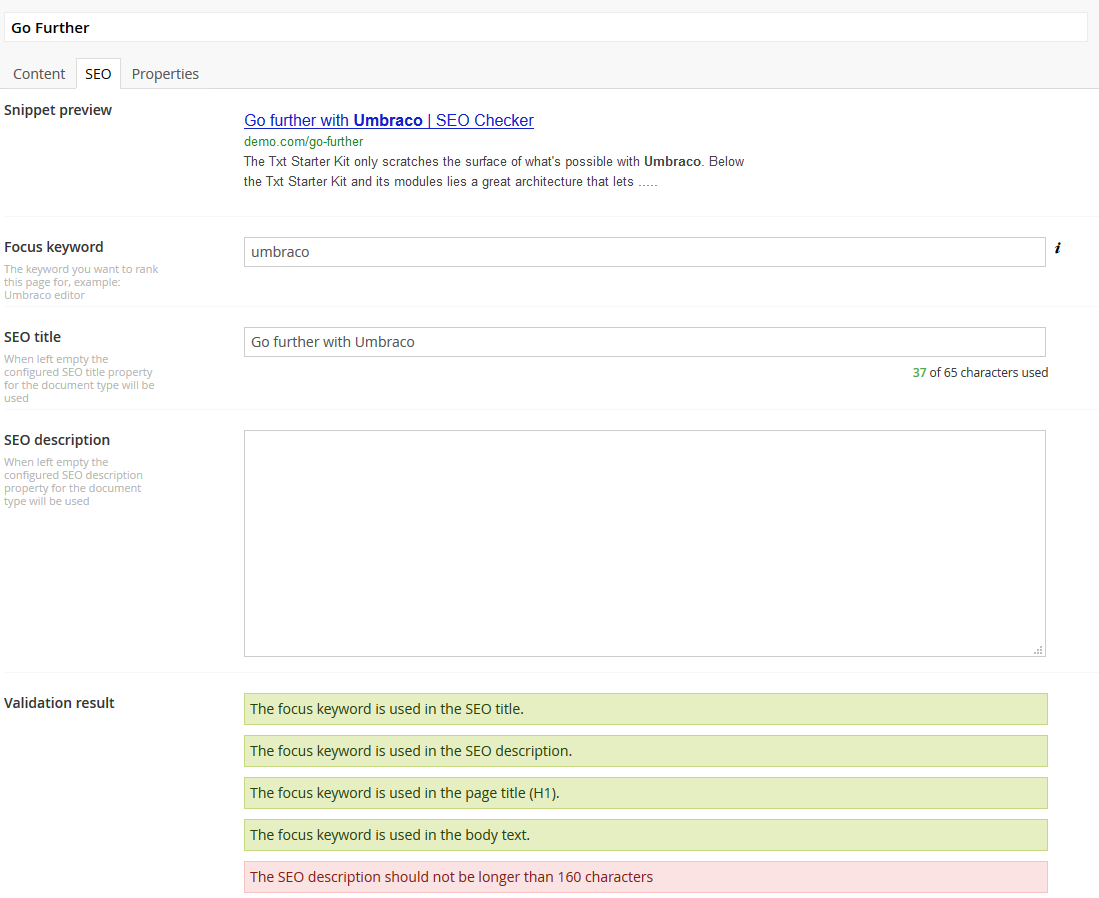Click the Focus keyword input field

click(644, 252)
